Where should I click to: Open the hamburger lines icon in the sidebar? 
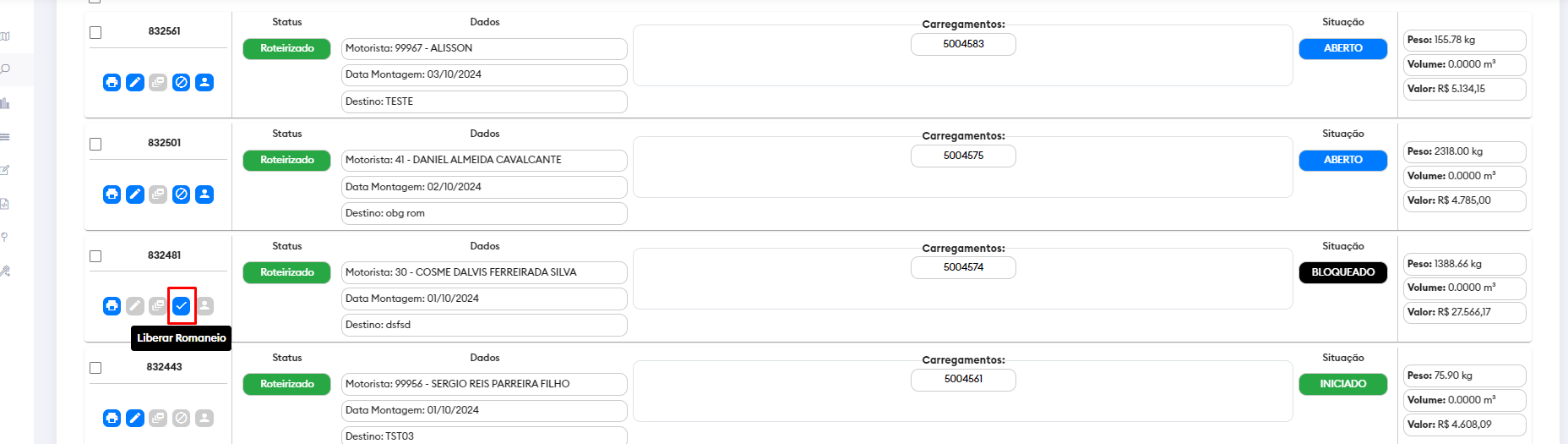click(5, 137)
